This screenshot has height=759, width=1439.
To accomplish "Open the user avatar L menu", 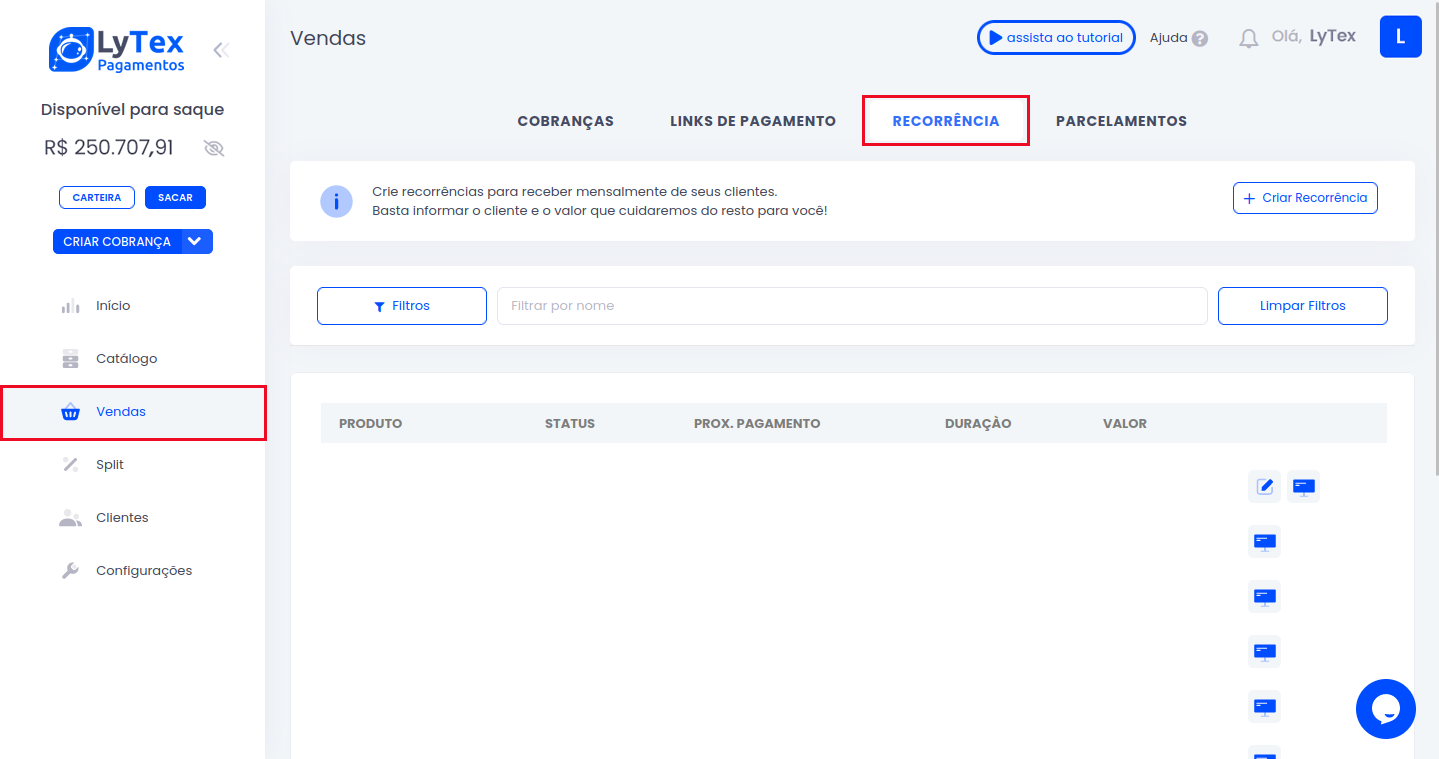I will 1400,37.
